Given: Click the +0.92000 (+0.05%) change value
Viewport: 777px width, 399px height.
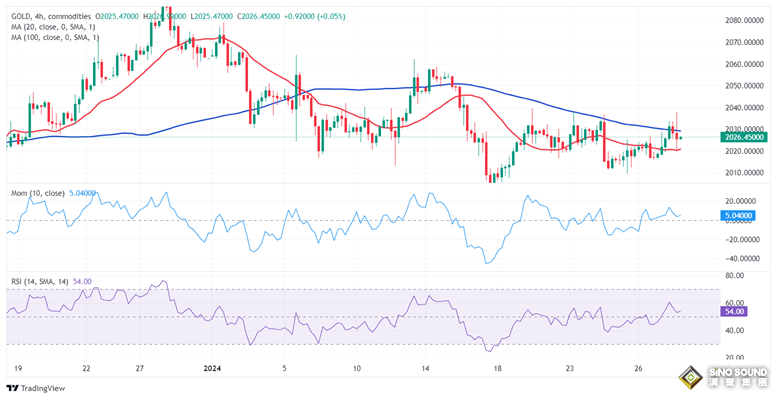Looking at the screenshot, I should (x=315, y=16).
